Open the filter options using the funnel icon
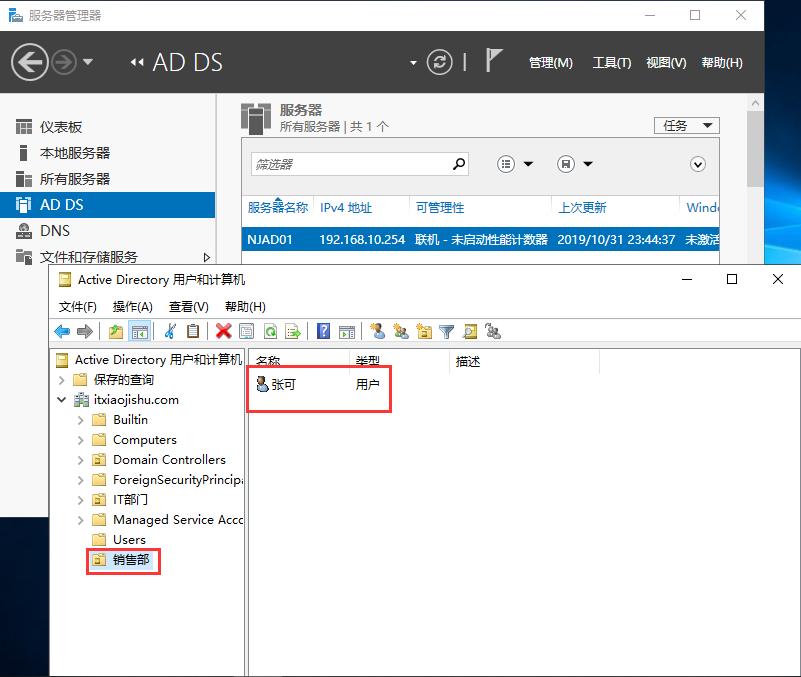 pos(446,331)
